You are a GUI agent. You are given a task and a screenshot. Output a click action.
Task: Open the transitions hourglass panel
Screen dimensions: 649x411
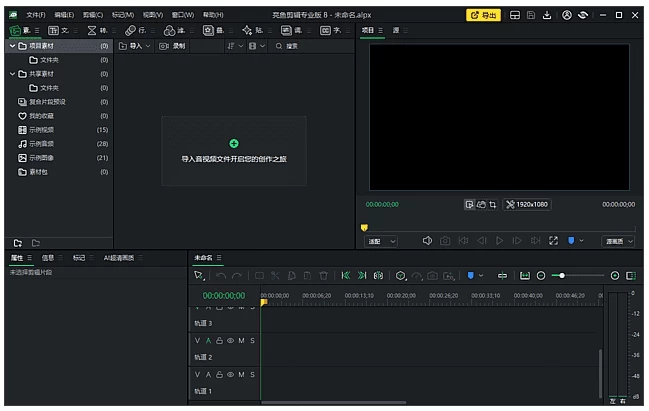pos(92,30)
